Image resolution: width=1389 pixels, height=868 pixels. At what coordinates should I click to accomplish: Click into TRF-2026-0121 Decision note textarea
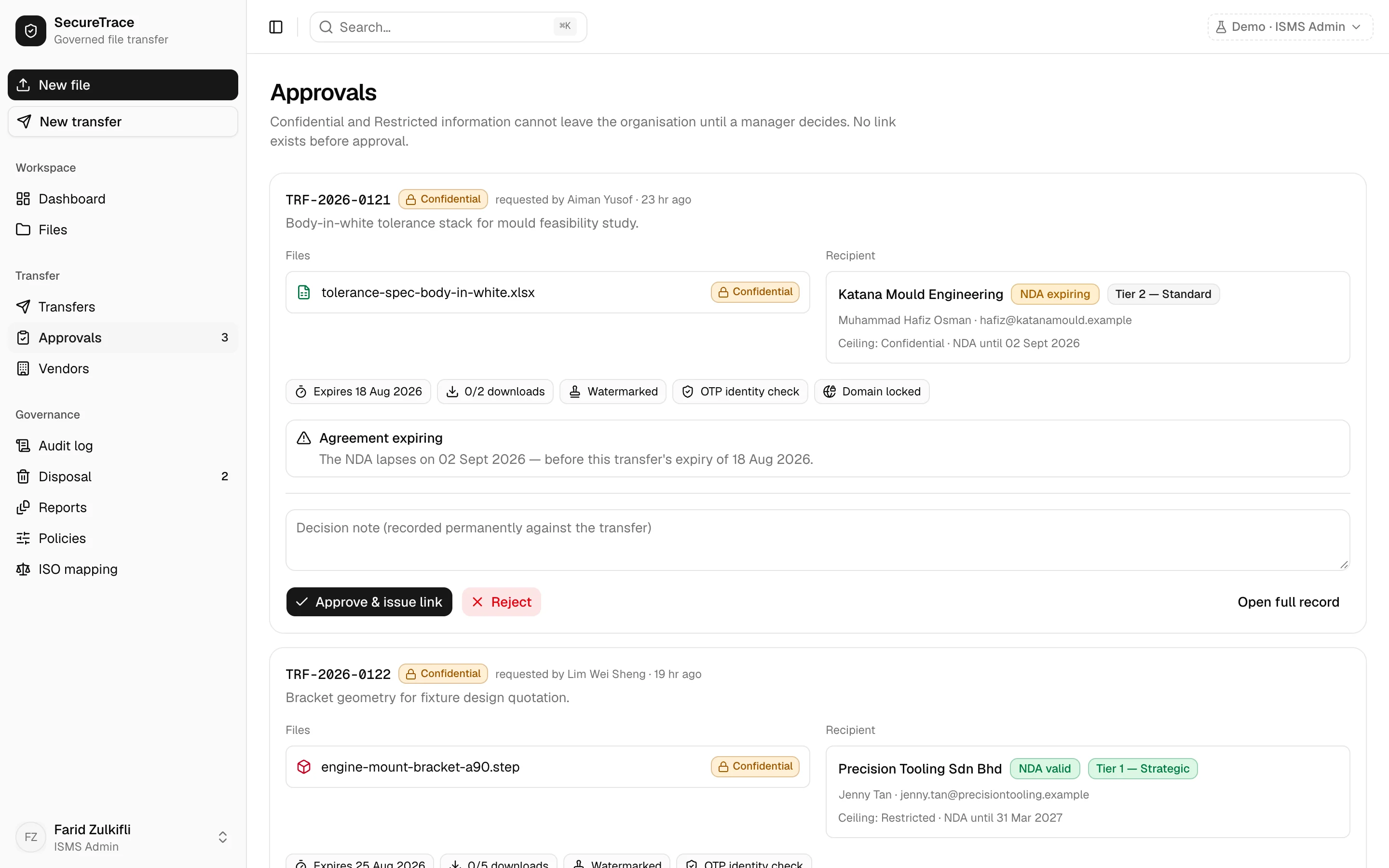(817, 540)
